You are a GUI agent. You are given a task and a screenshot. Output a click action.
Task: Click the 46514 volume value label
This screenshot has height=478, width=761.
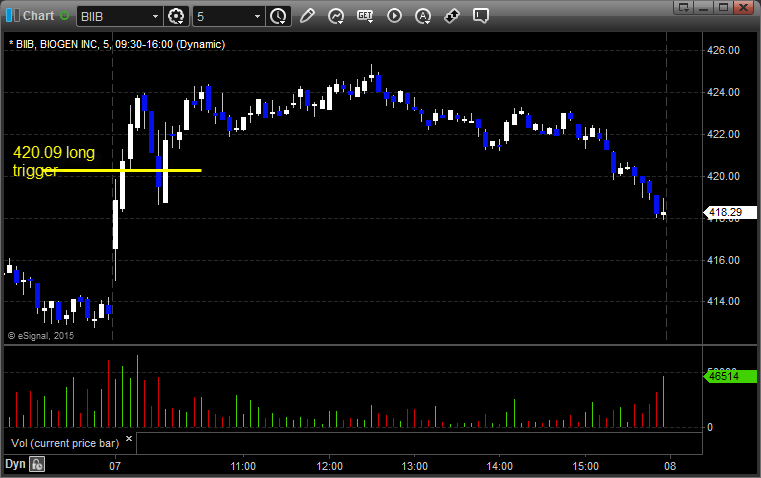729,376
